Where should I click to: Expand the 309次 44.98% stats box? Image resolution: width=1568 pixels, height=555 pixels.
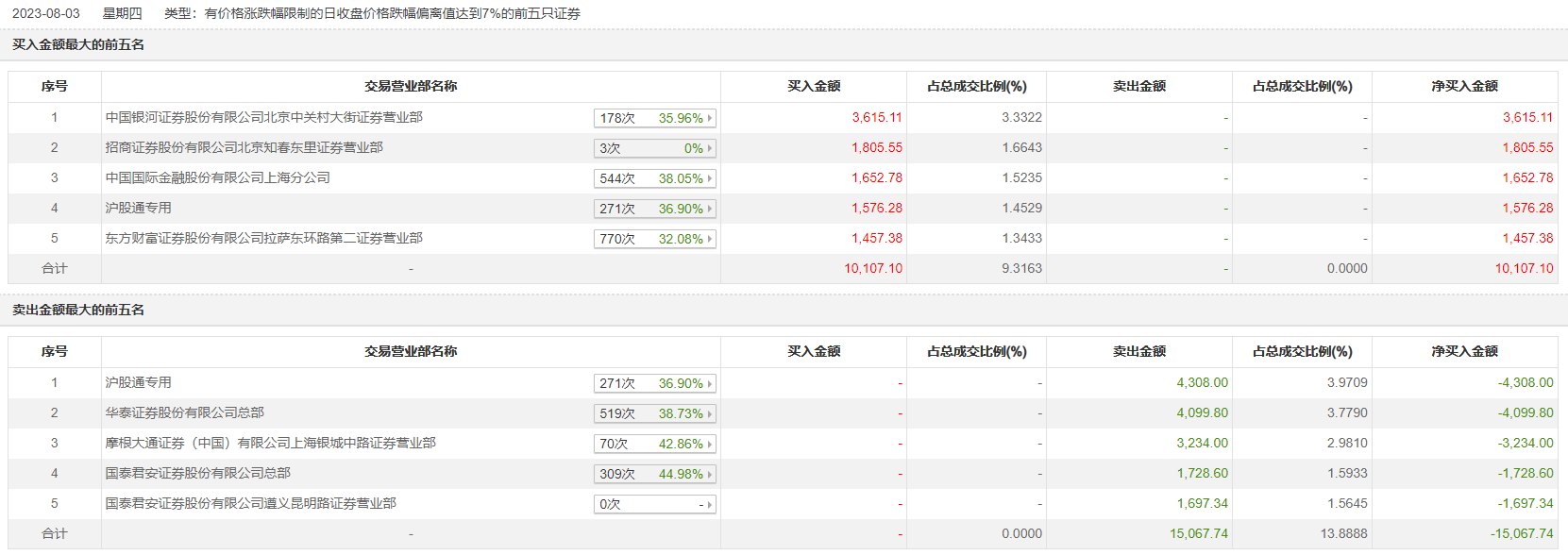655,474
